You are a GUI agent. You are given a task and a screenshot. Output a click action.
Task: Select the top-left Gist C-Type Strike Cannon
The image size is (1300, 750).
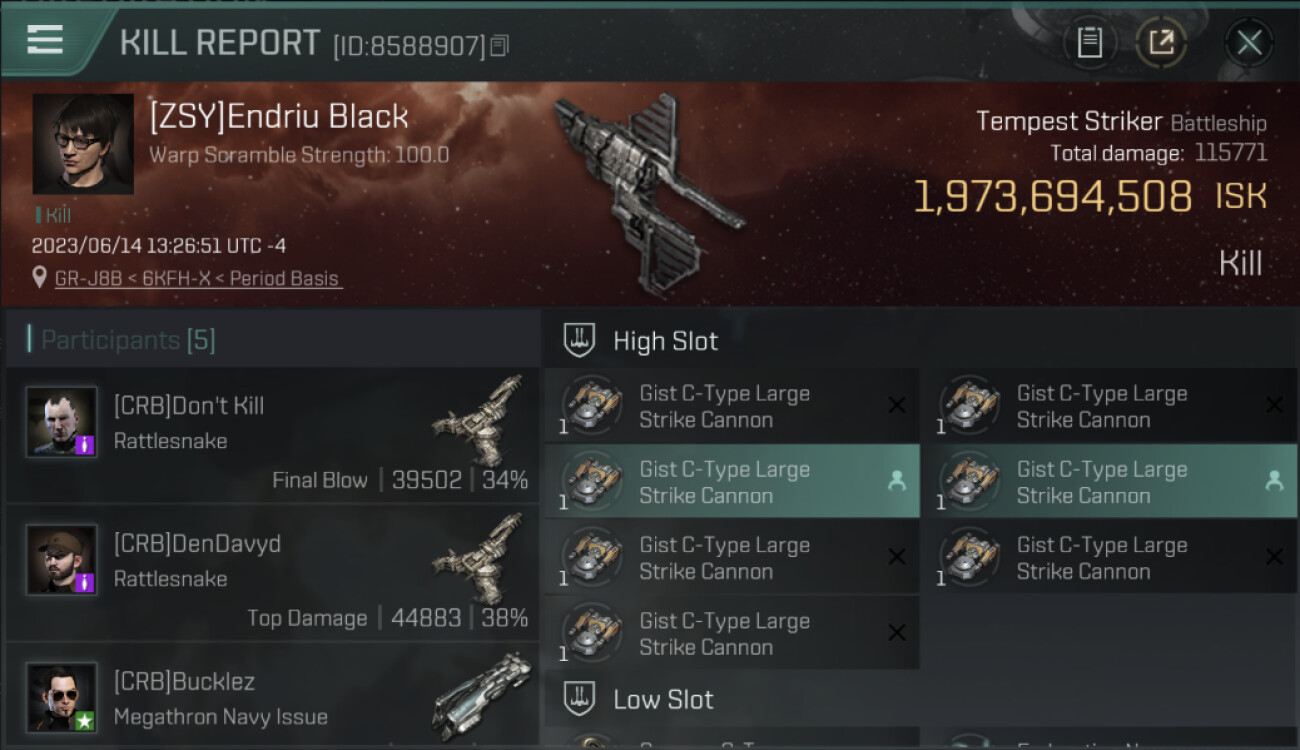[732, 405]
